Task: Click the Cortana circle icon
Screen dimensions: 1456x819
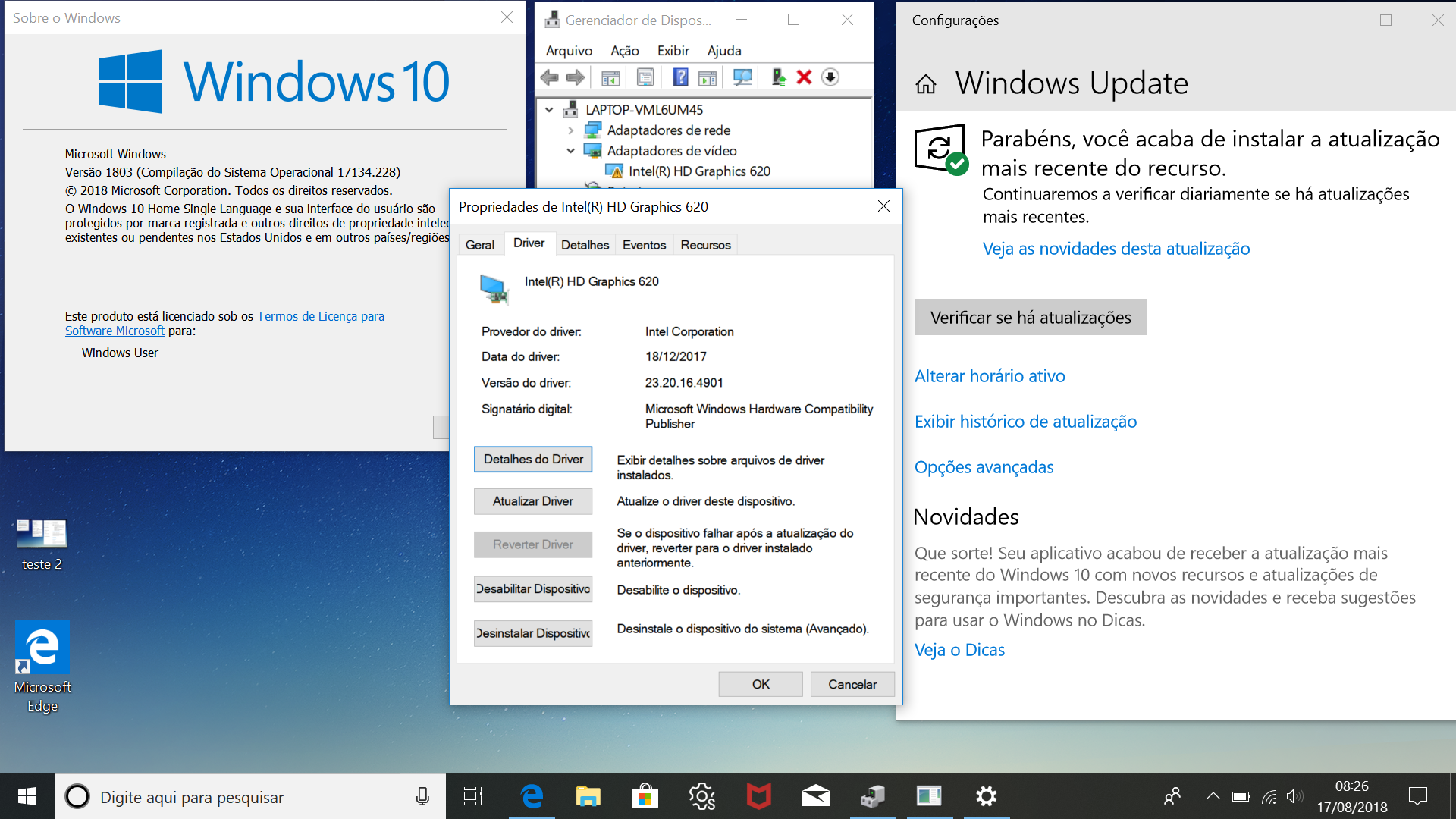Action: (x=77, y=796)
